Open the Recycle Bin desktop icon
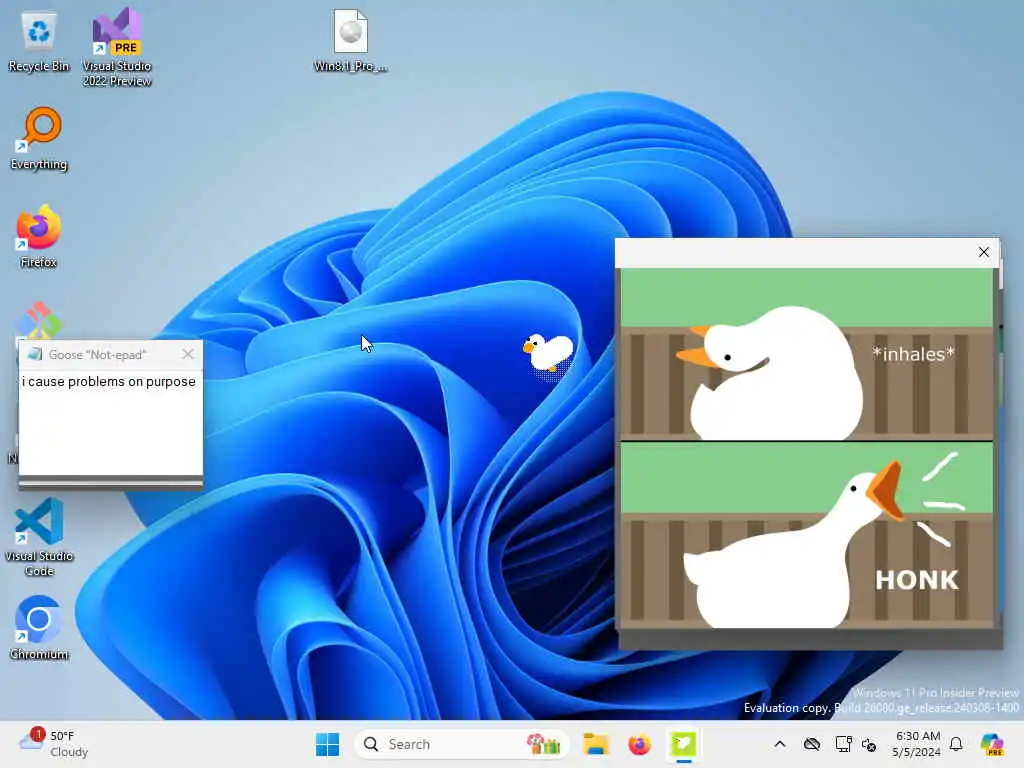1024x768 pixels. [39, 42]
